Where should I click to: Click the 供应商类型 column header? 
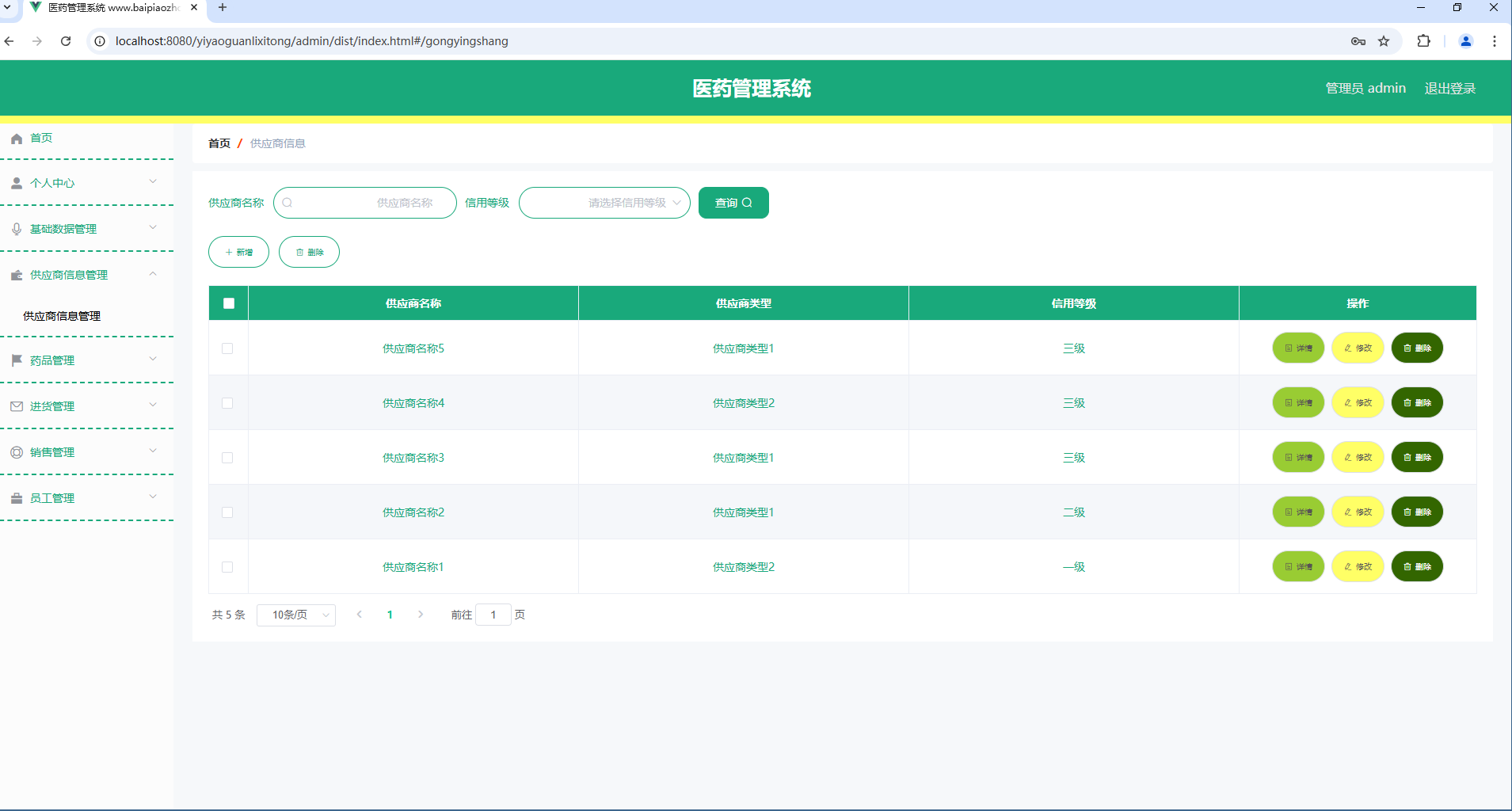pyautogui.click(x=744, y=303)
